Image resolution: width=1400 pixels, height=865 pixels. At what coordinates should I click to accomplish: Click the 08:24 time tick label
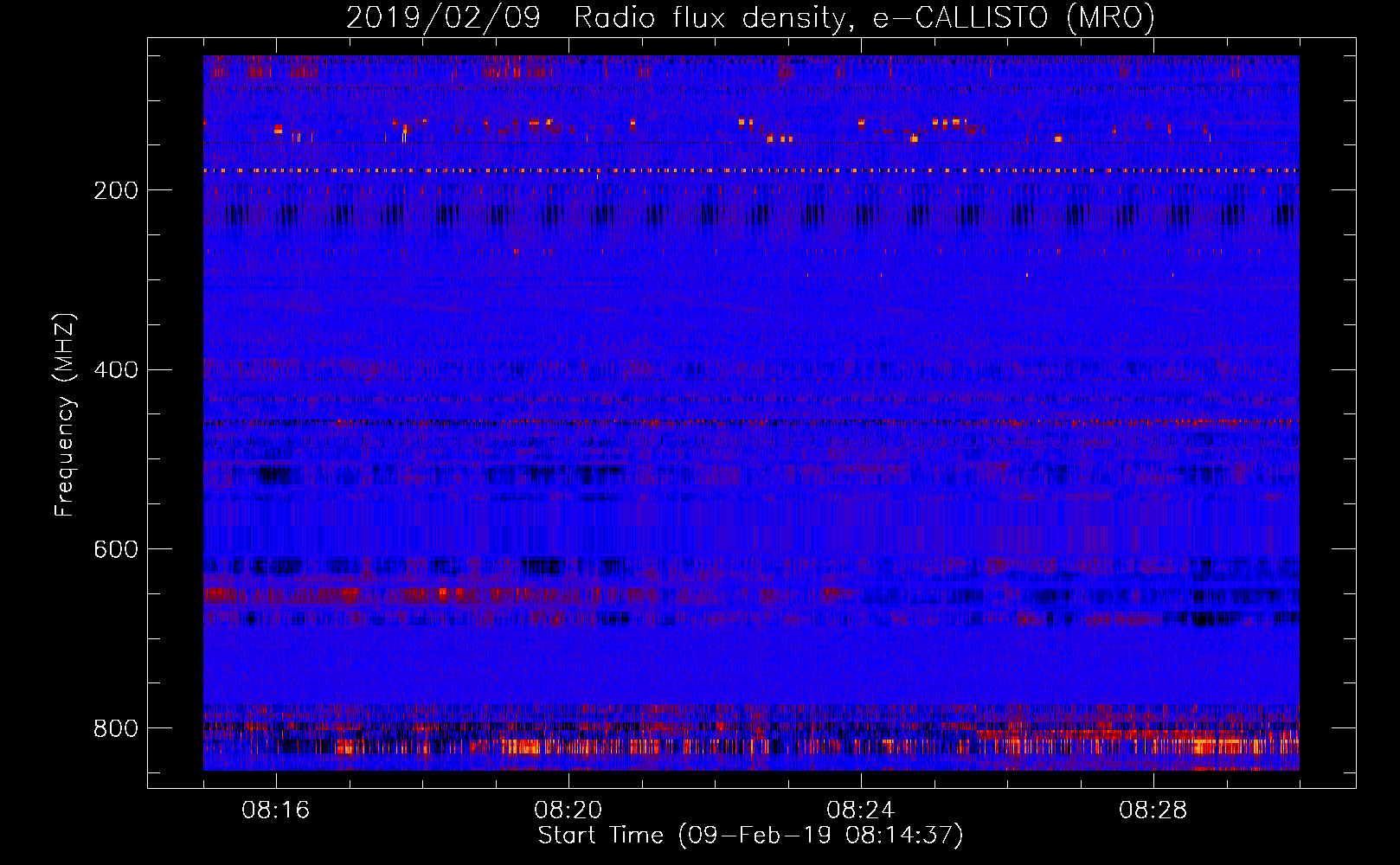(x=861, y=811)
